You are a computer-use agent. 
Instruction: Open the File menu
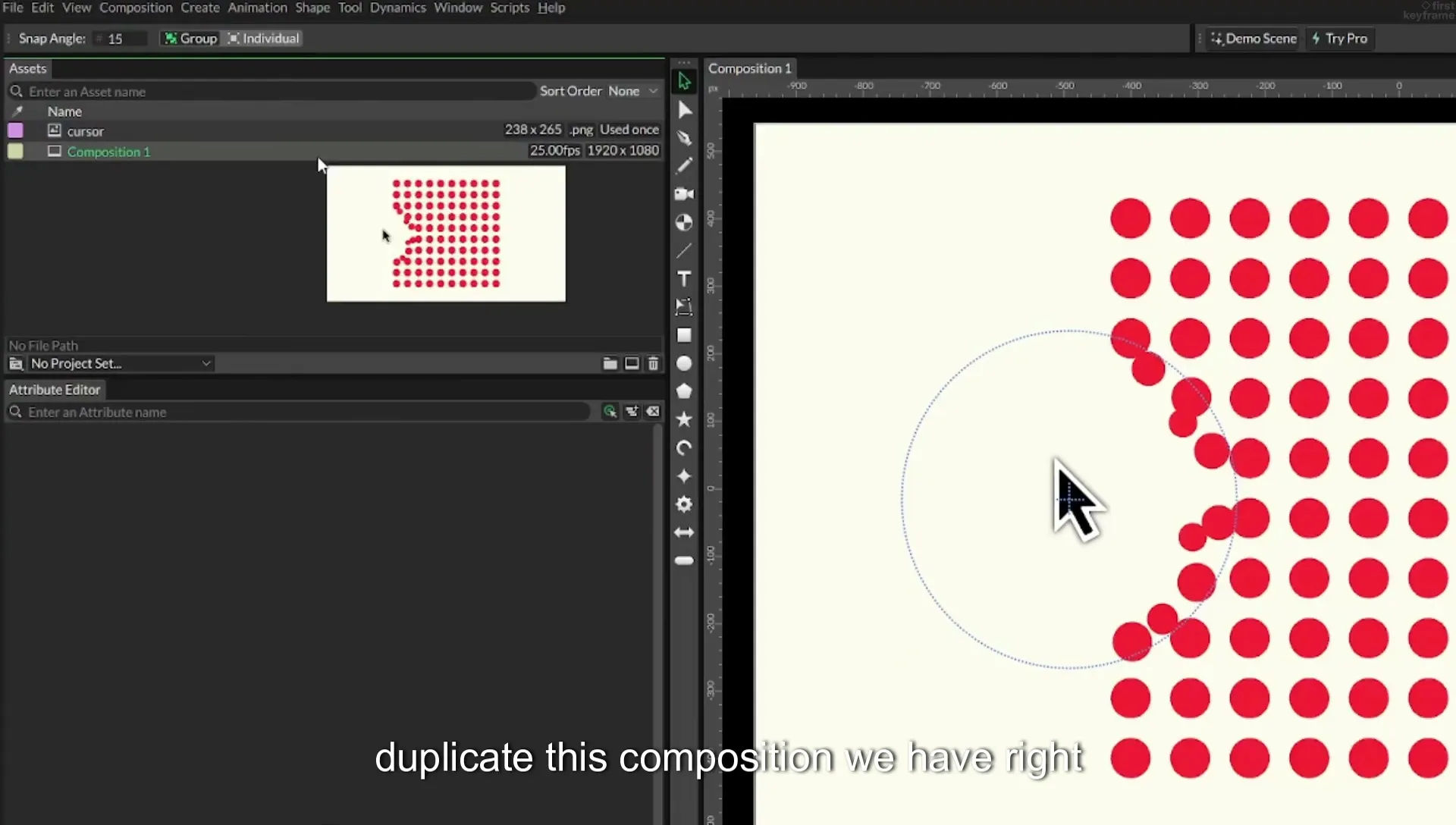pos(13,8)
